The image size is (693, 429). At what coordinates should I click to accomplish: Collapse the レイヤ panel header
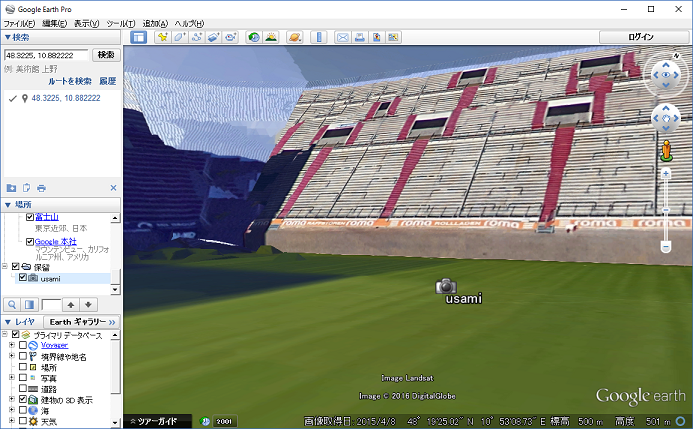[x=18, y=321]
